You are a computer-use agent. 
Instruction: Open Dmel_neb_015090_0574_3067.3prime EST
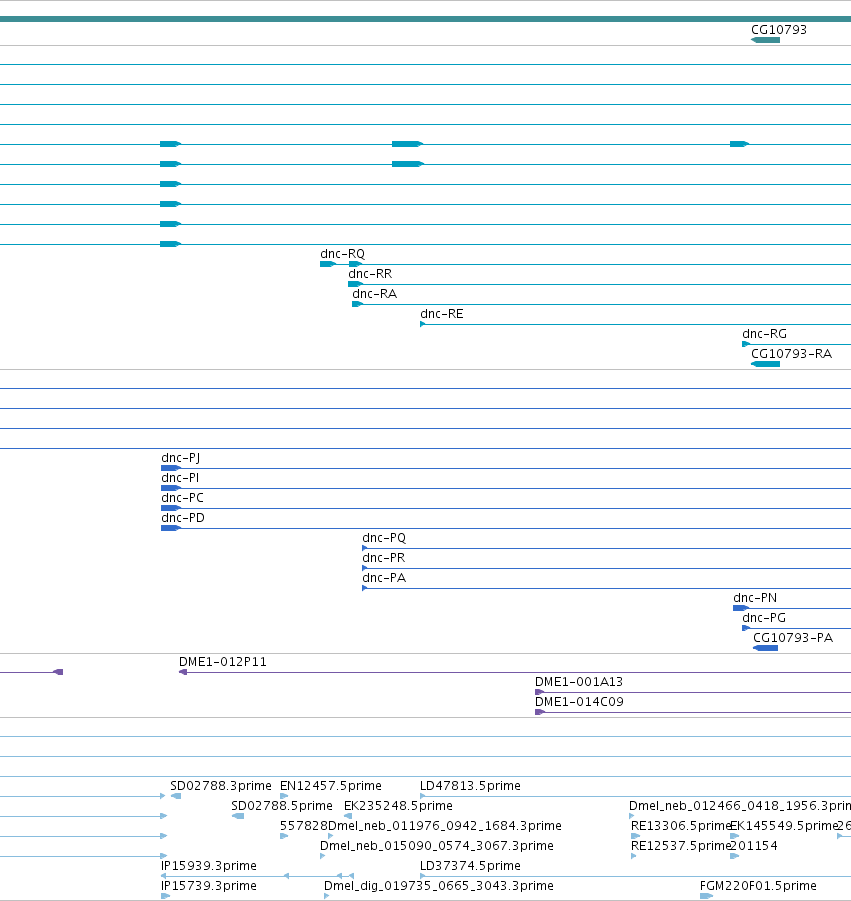437,846
